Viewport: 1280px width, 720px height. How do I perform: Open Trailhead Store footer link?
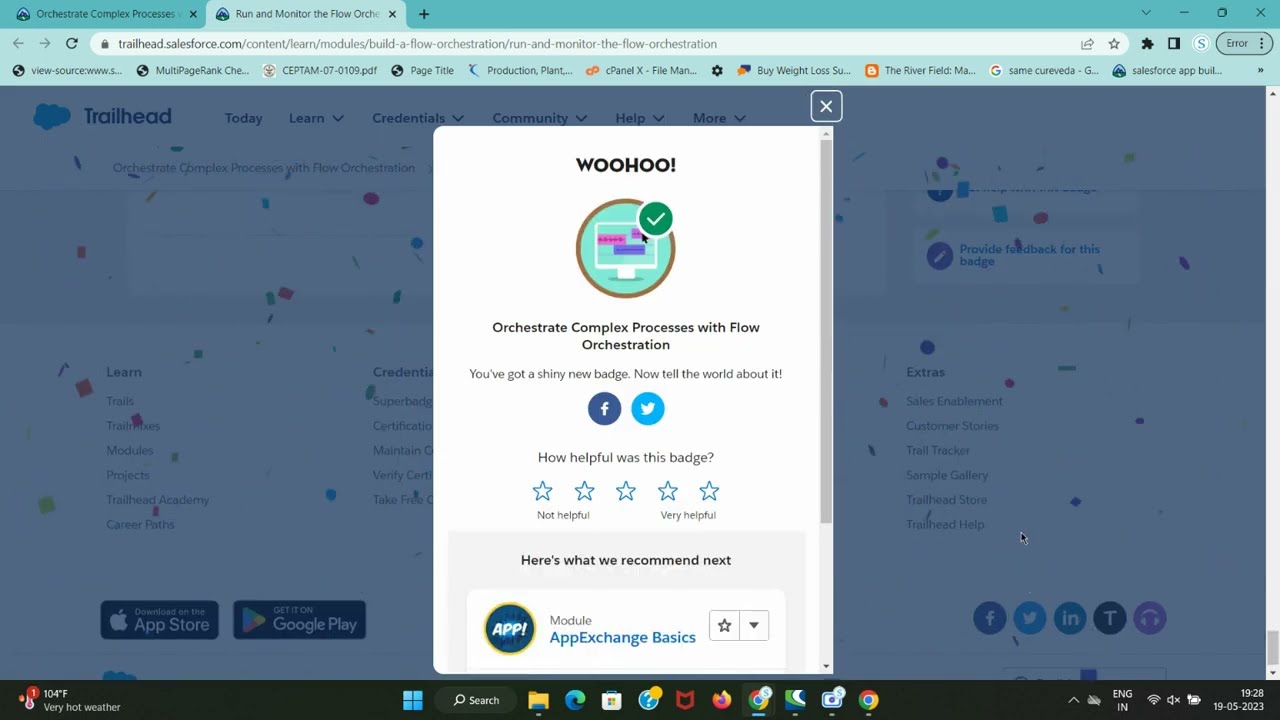click(946, 500)
